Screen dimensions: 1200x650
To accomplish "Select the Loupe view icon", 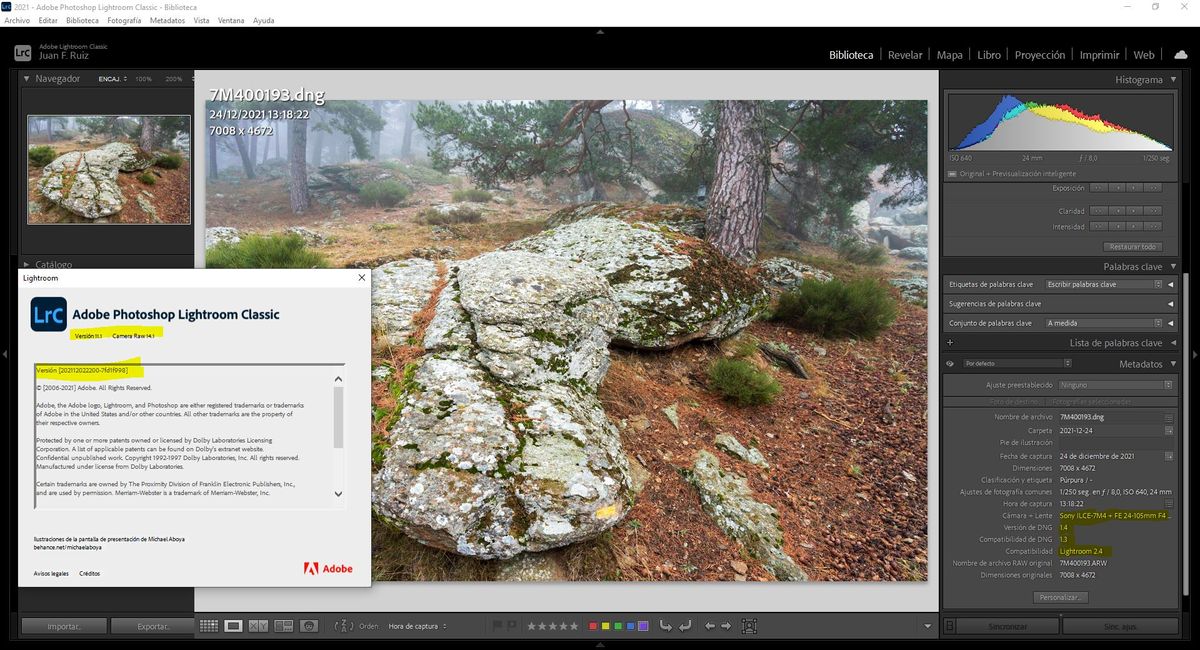I will [x=233, y=626].
